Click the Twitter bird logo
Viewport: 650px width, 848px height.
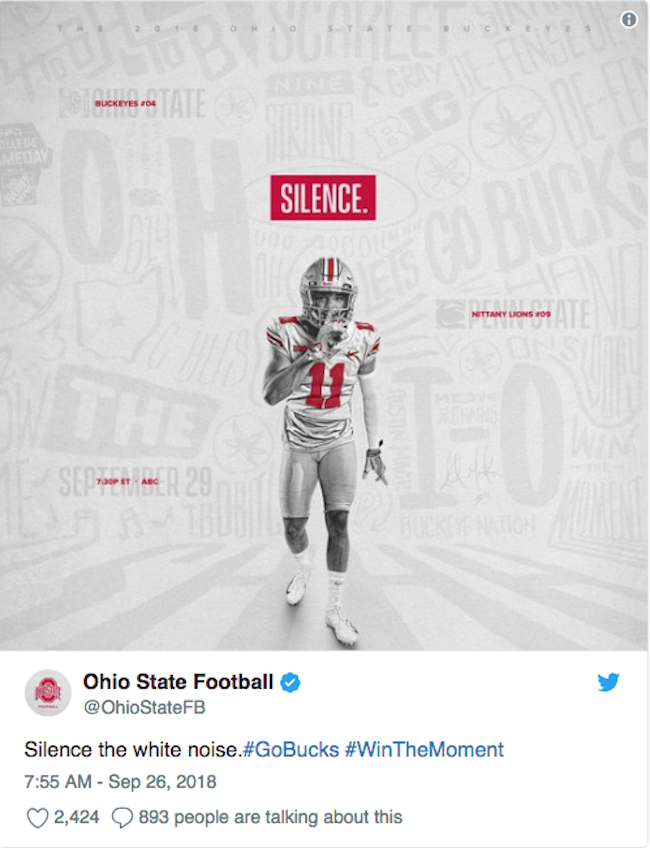[608, 682]
